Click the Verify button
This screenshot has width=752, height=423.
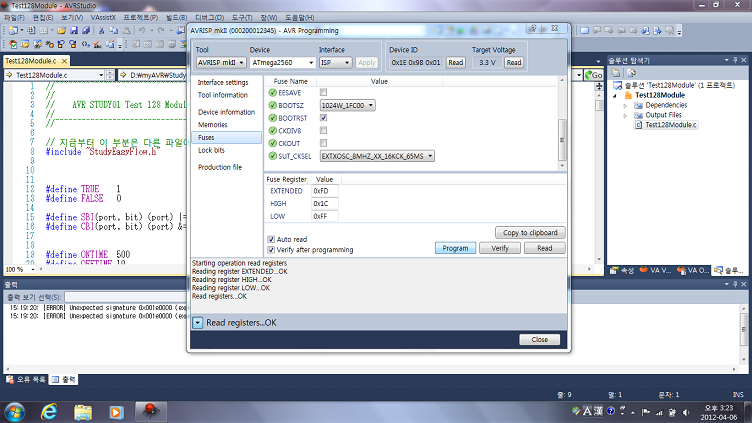(x=500, y=248)
